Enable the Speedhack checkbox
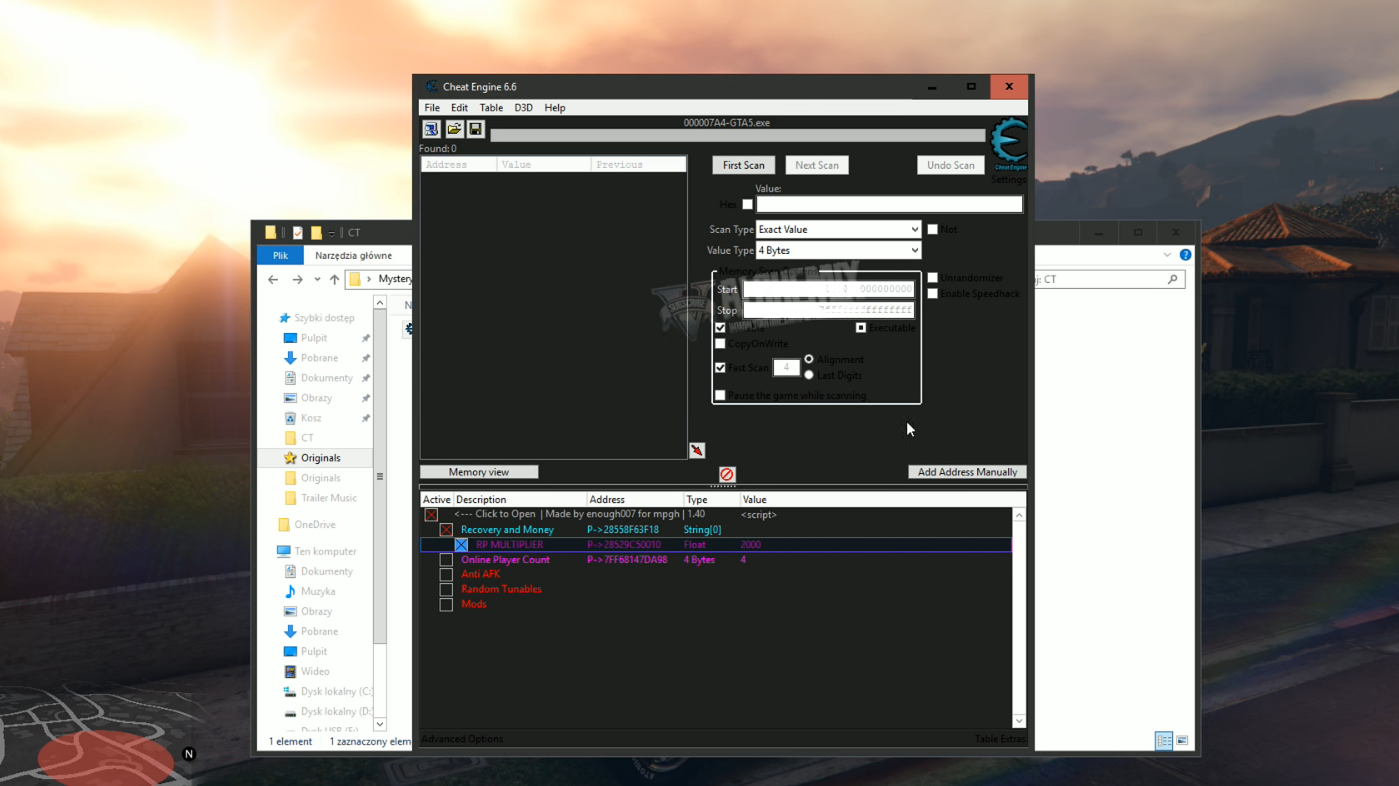The height and width of the screenshot is (786, 1399). point(933,294)
